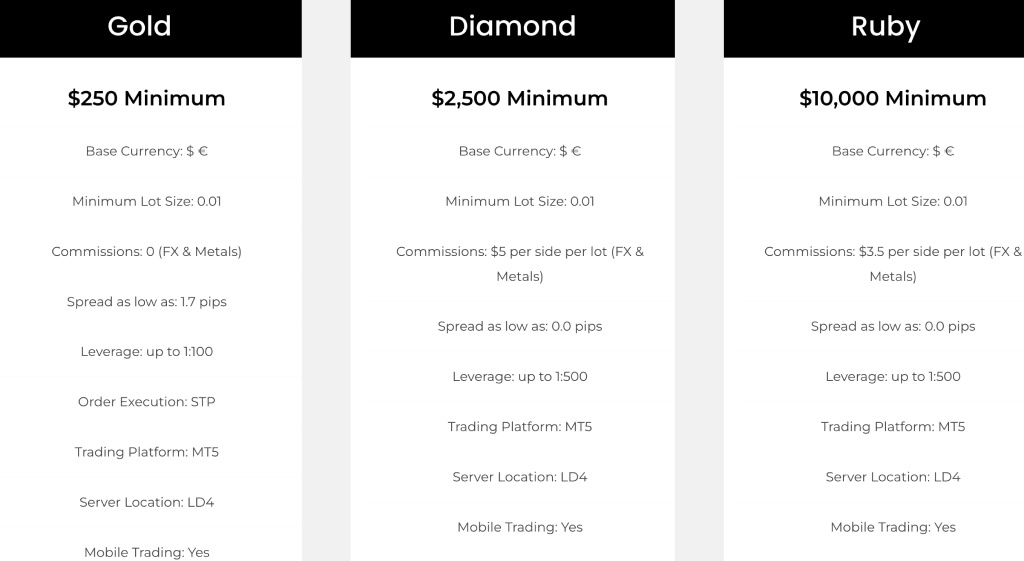Image resolution: width=1024 pixels, height=561 pixels.
Task: Click the $2,500 Minimum heading
Action: (x=520, y=98)
